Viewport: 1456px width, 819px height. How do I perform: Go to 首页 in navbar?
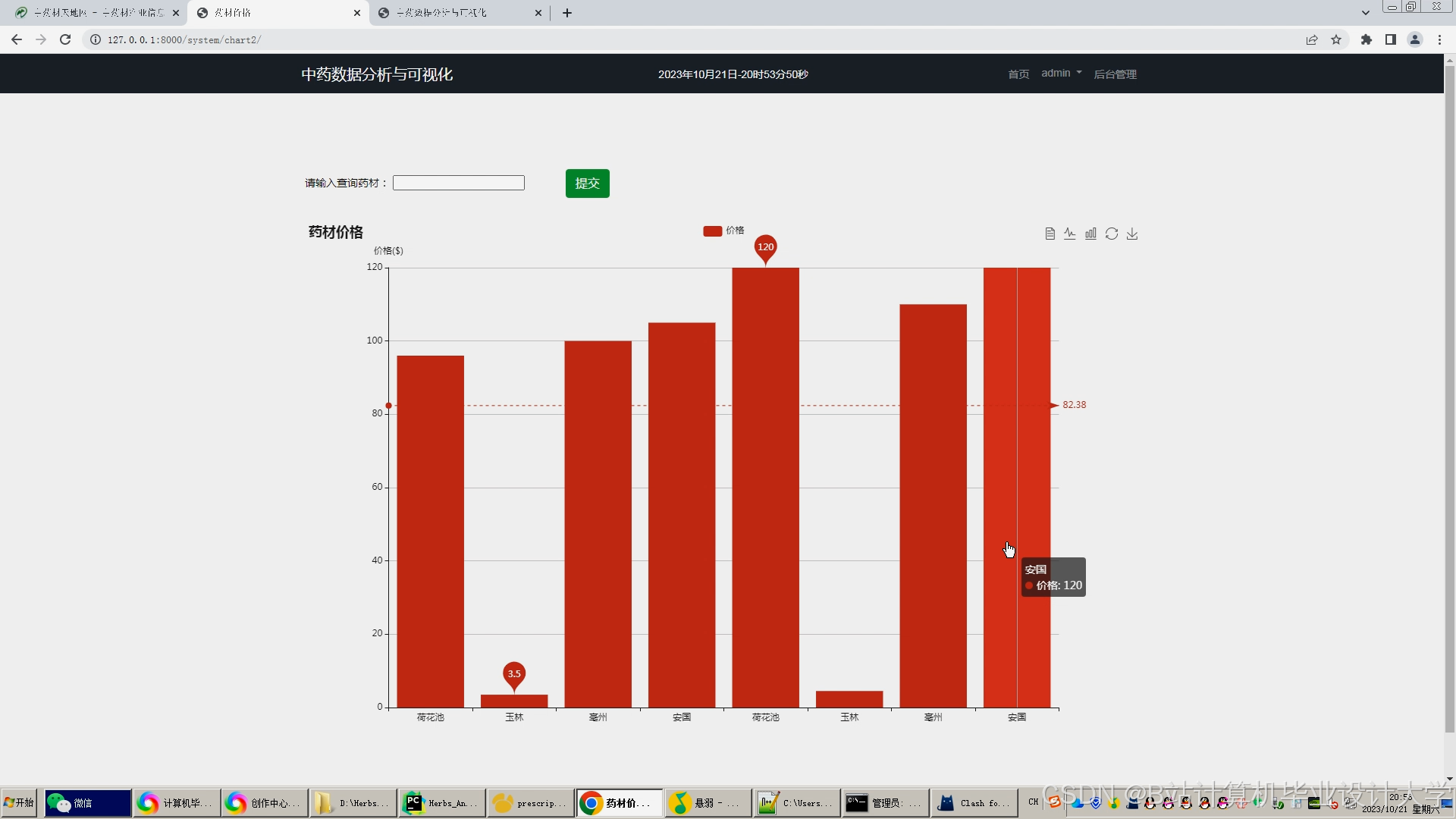pyautogui.click(x=1018, y=74)
